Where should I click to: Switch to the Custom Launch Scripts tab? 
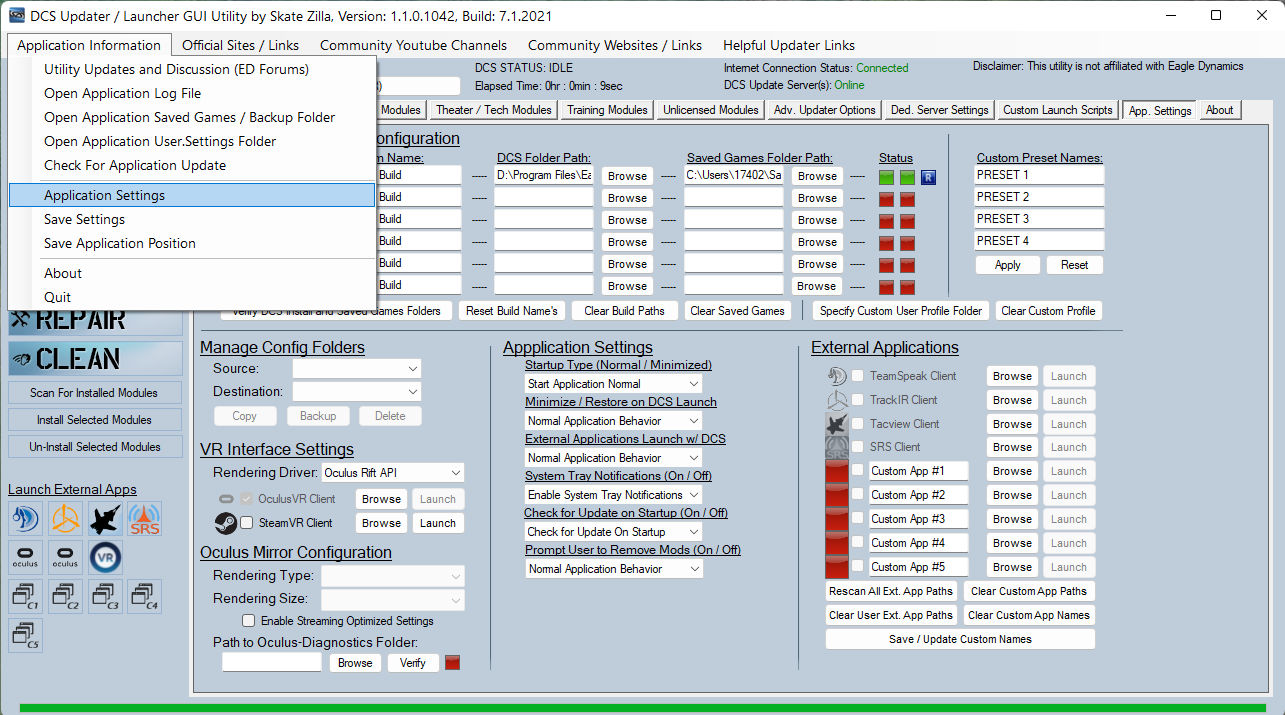(1057, 110)
